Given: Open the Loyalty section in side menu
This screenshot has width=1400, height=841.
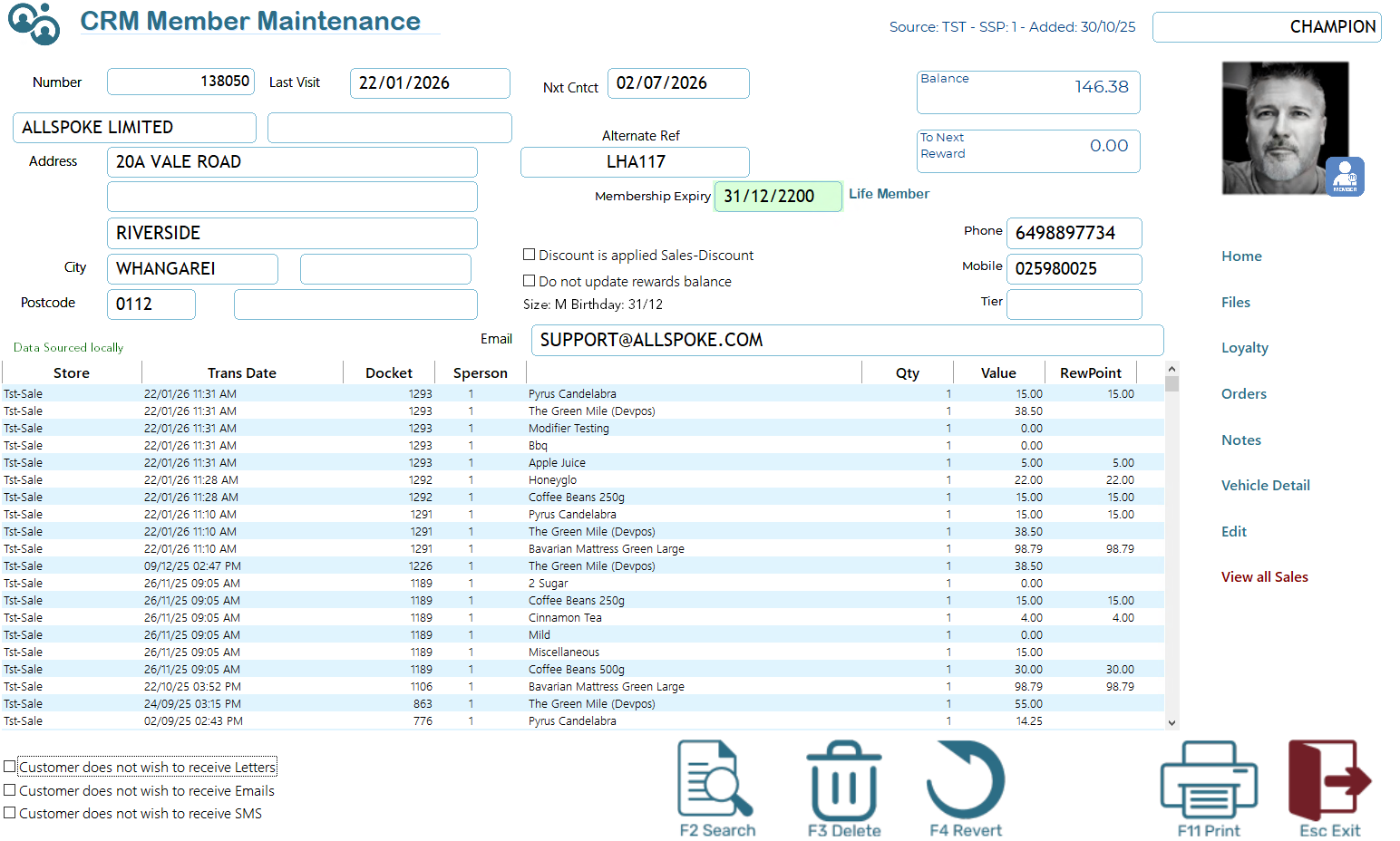Looking at the screenshot, I should 1244,348.
